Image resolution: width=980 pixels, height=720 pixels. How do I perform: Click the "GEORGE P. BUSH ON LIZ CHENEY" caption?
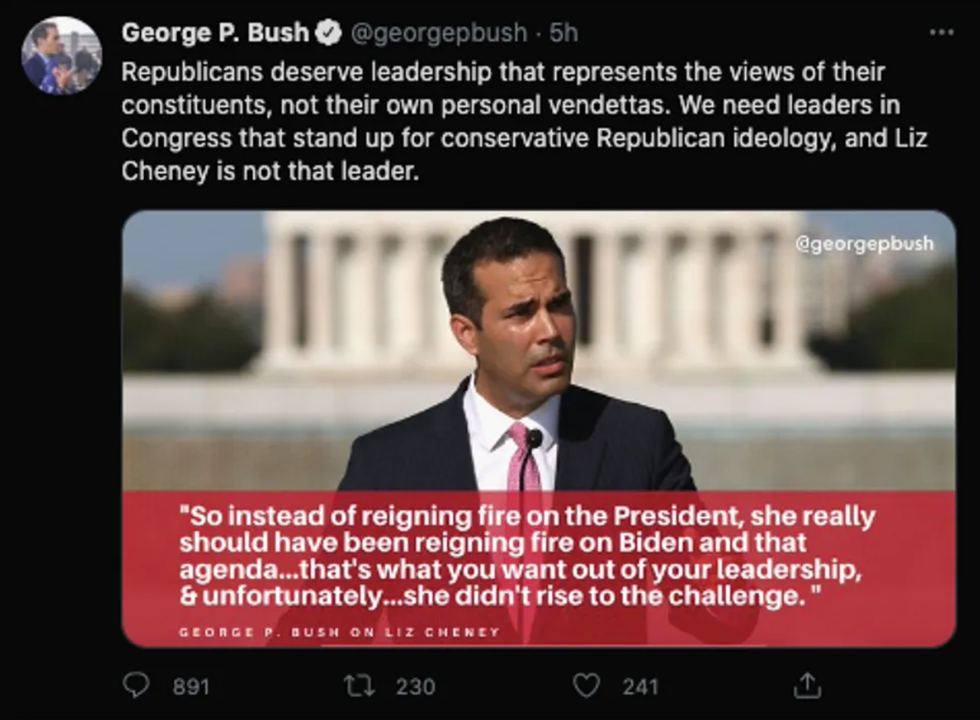pos(339,632)
